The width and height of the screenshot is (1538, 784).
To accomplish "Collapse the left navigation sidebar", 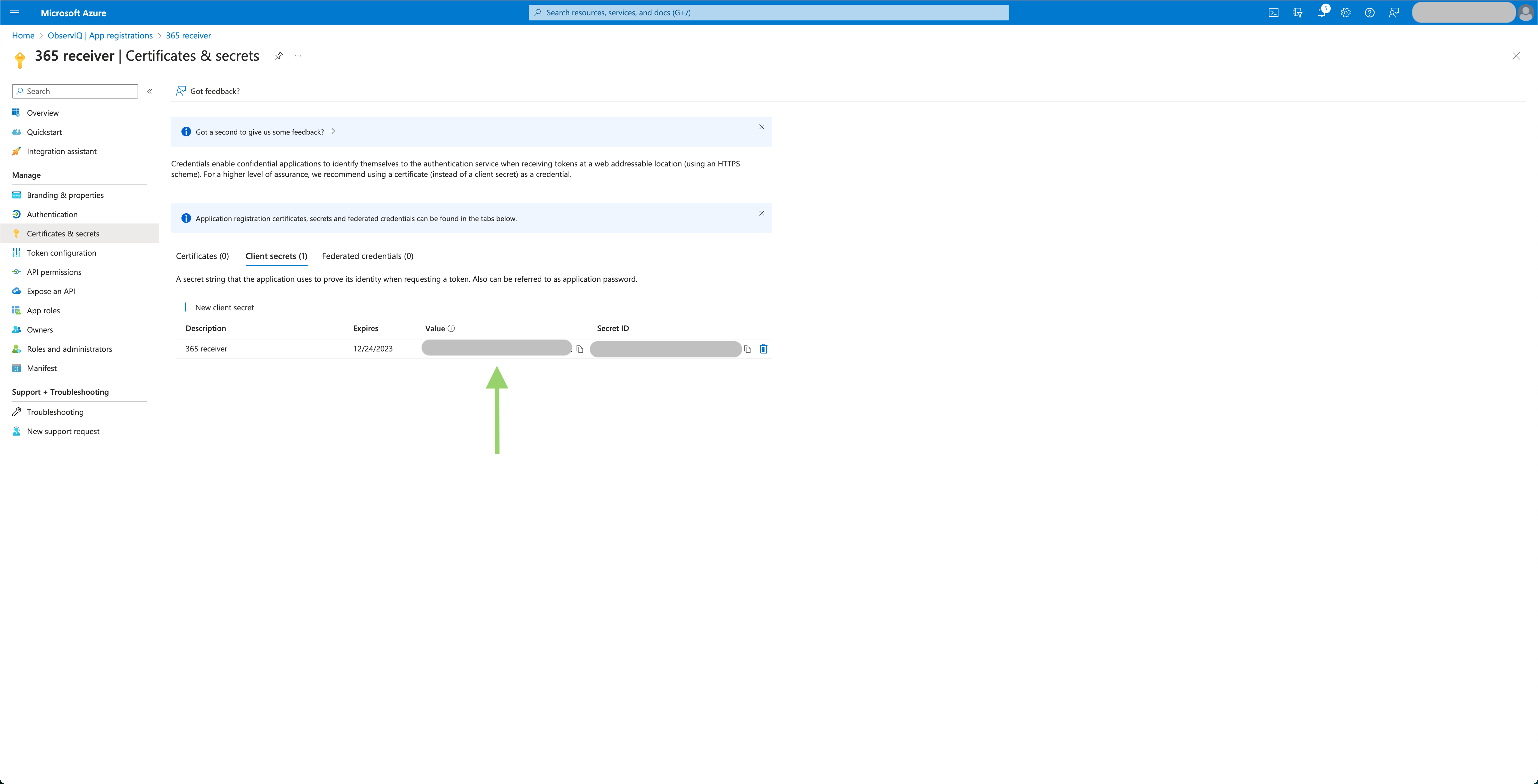I will point(150,91).
